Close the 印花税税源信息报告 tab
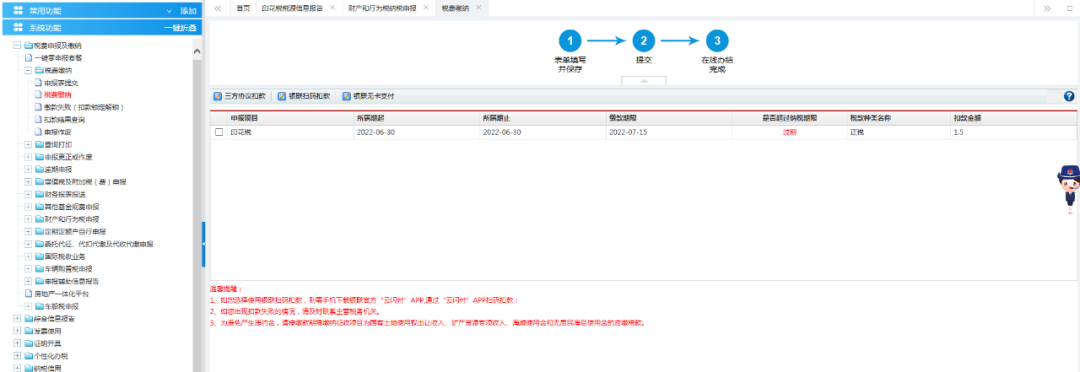Image resolution: width=1080 pixels, height=372 pixels. pos(333,8)
